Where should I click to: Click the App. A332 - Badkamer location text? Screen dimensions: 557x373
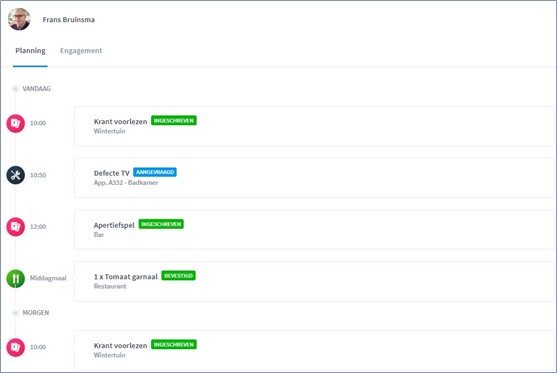[126, 183]
